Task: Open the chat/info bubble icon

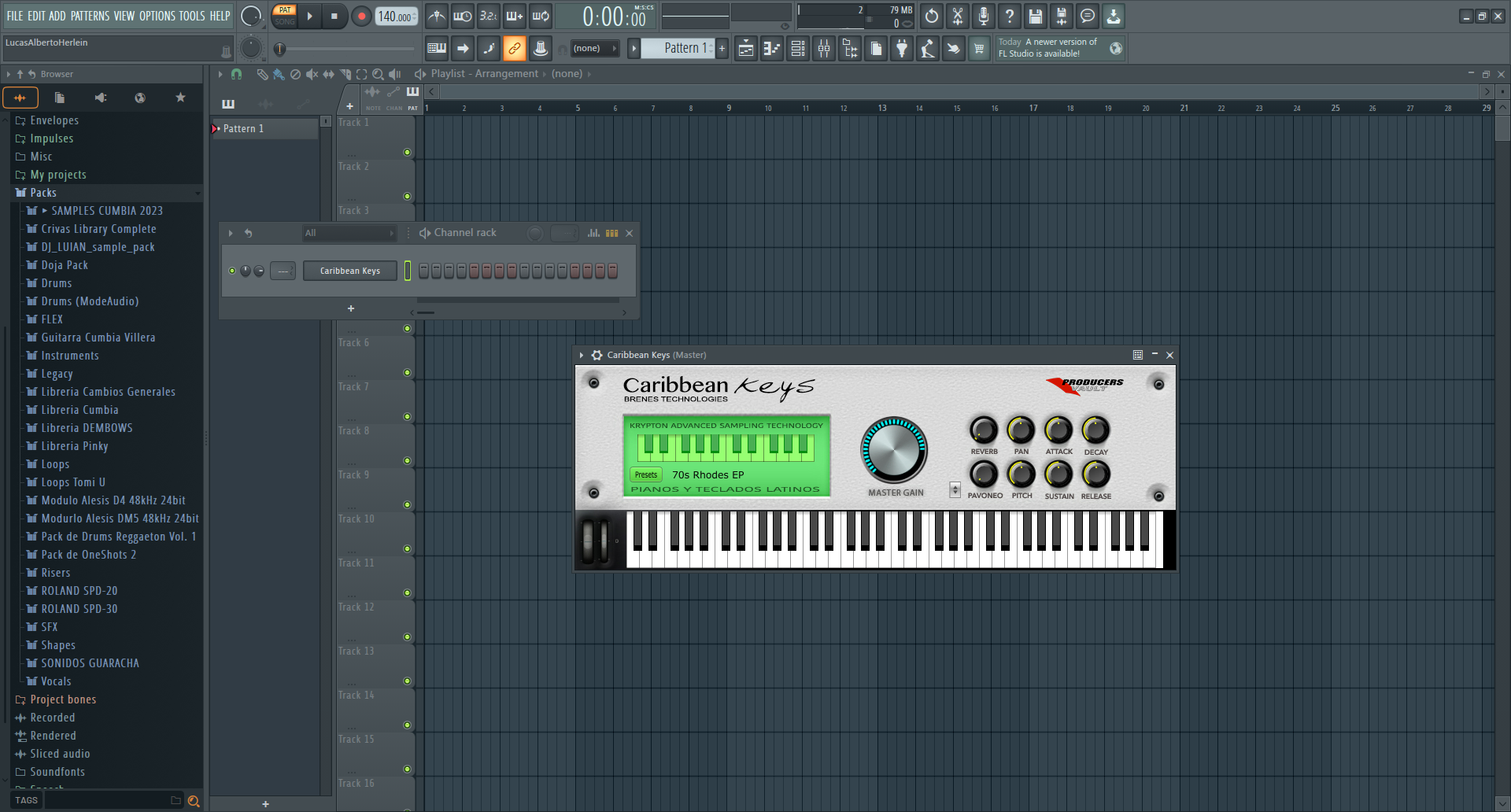Action: tap(1088, 16)
